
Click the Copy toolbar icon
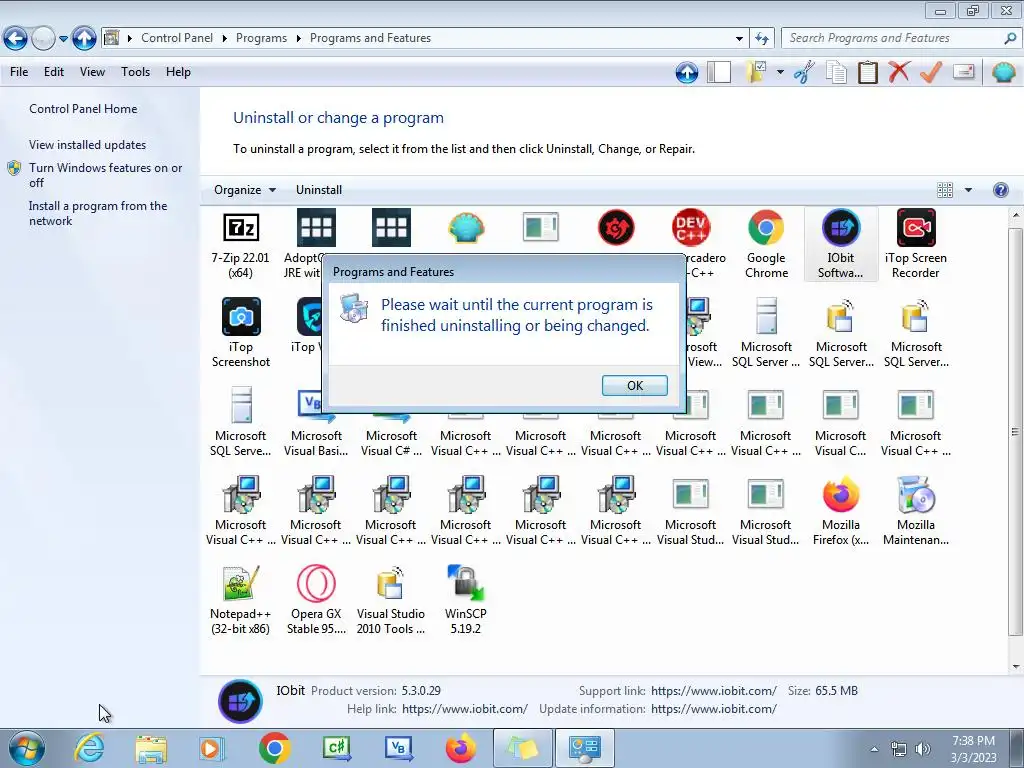[x=836, y=72]
